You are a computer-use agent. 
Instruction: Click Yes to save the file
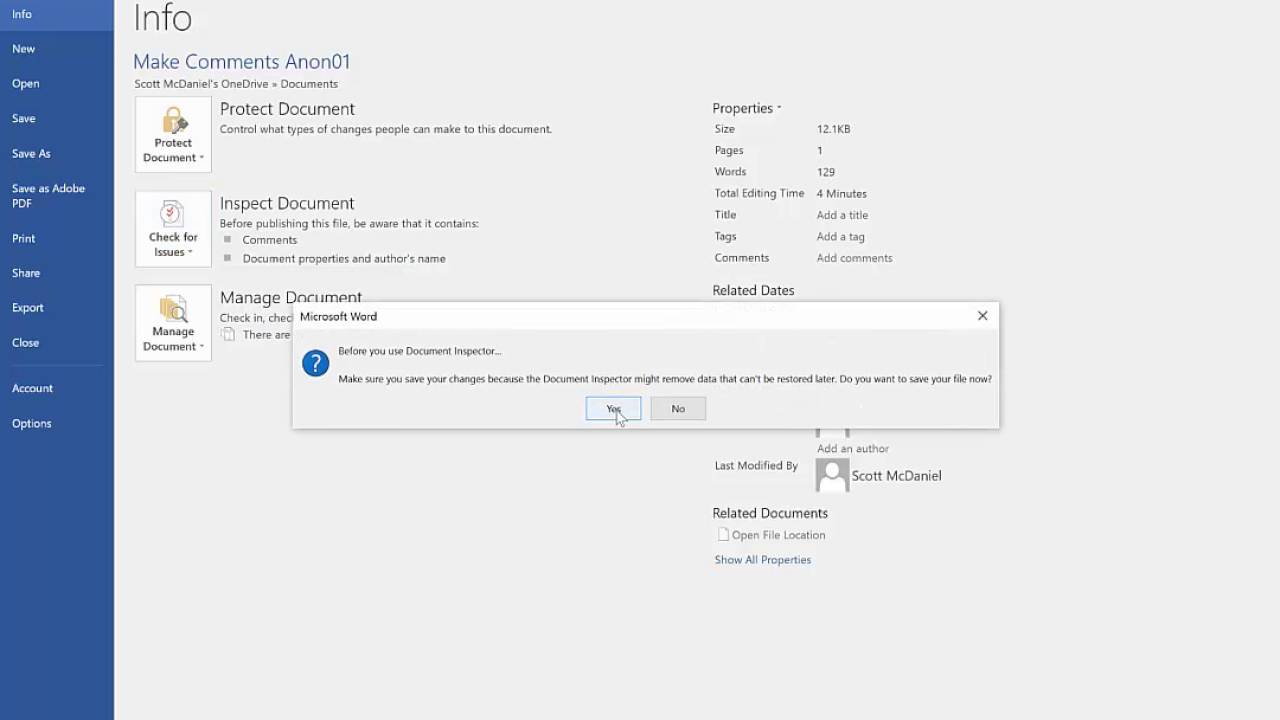coord(613,408)
